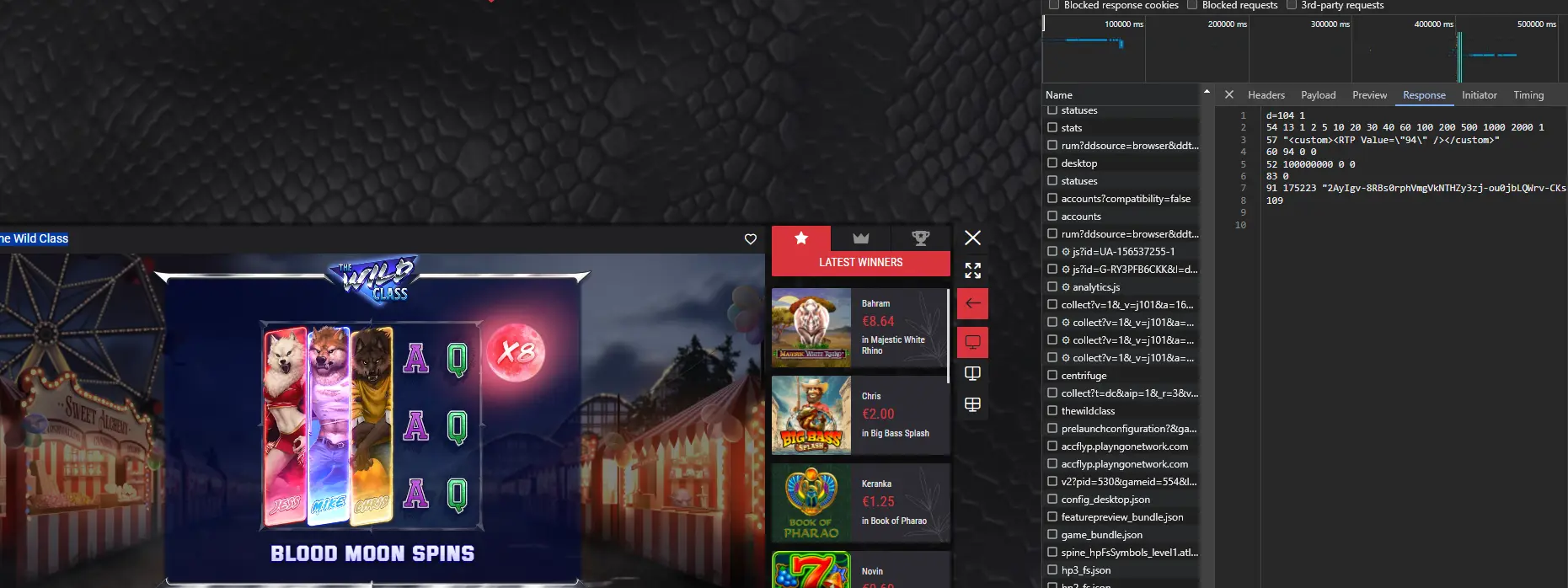Image resolution: width=1568 pixels, height=588 pixels.
Task: Tick the checkbox beside config_desktop.json
Action: click(1052, 500)
